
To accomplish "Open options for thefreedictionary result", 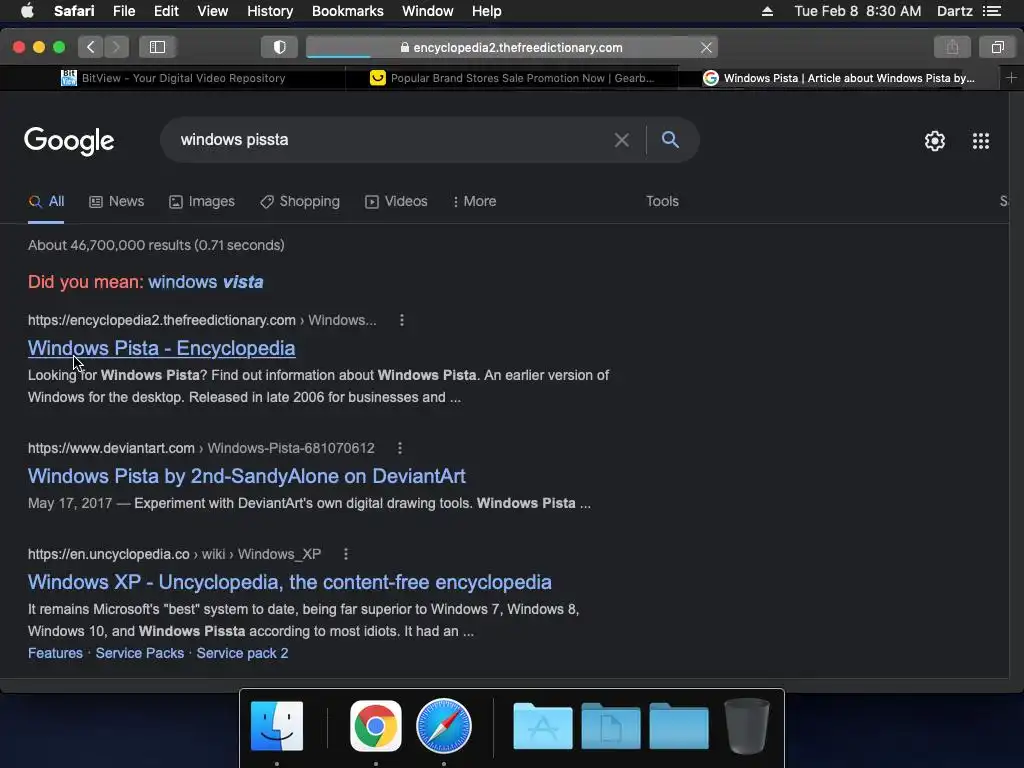I will 402,320.
